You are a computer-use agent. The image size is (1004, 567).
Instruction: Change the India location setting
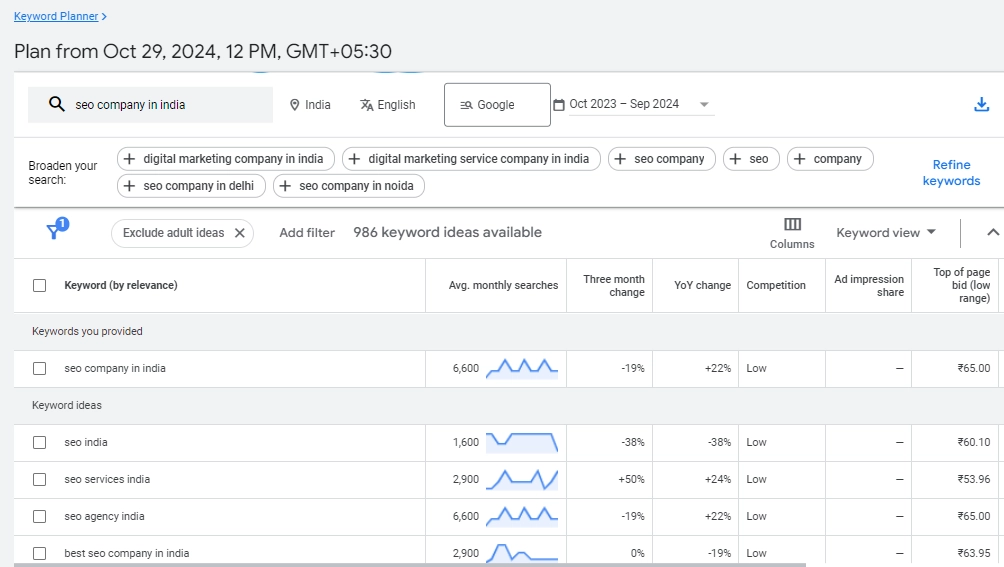tap(311, 105)
